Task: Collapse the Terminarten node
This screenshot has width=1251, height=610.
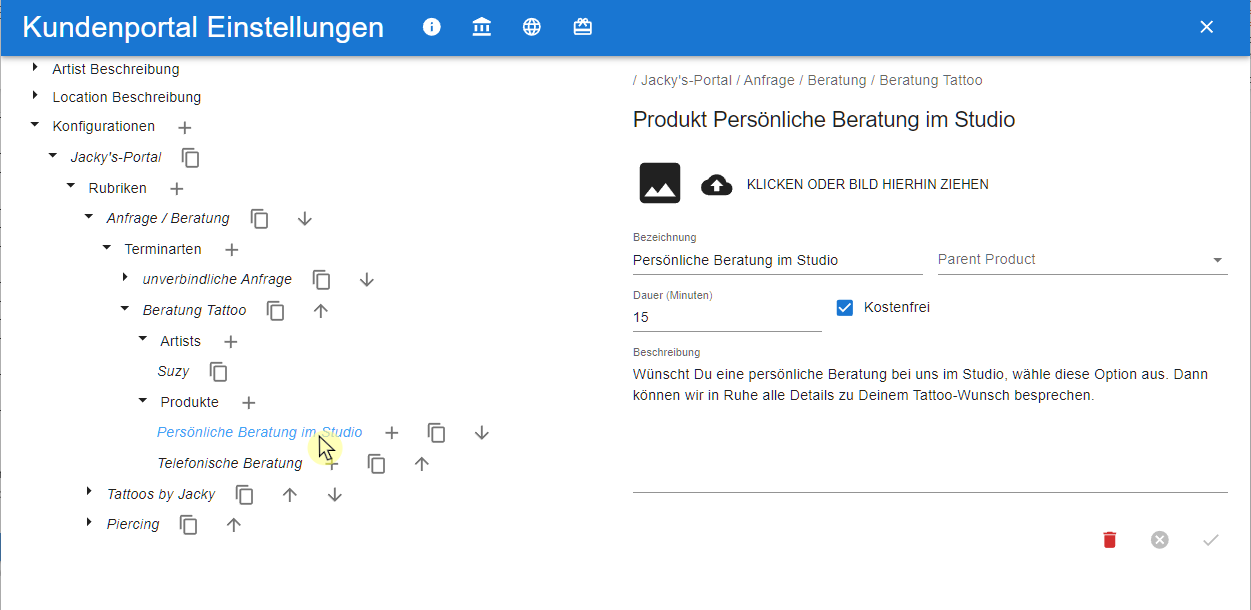Action: [x=107, y=248]
